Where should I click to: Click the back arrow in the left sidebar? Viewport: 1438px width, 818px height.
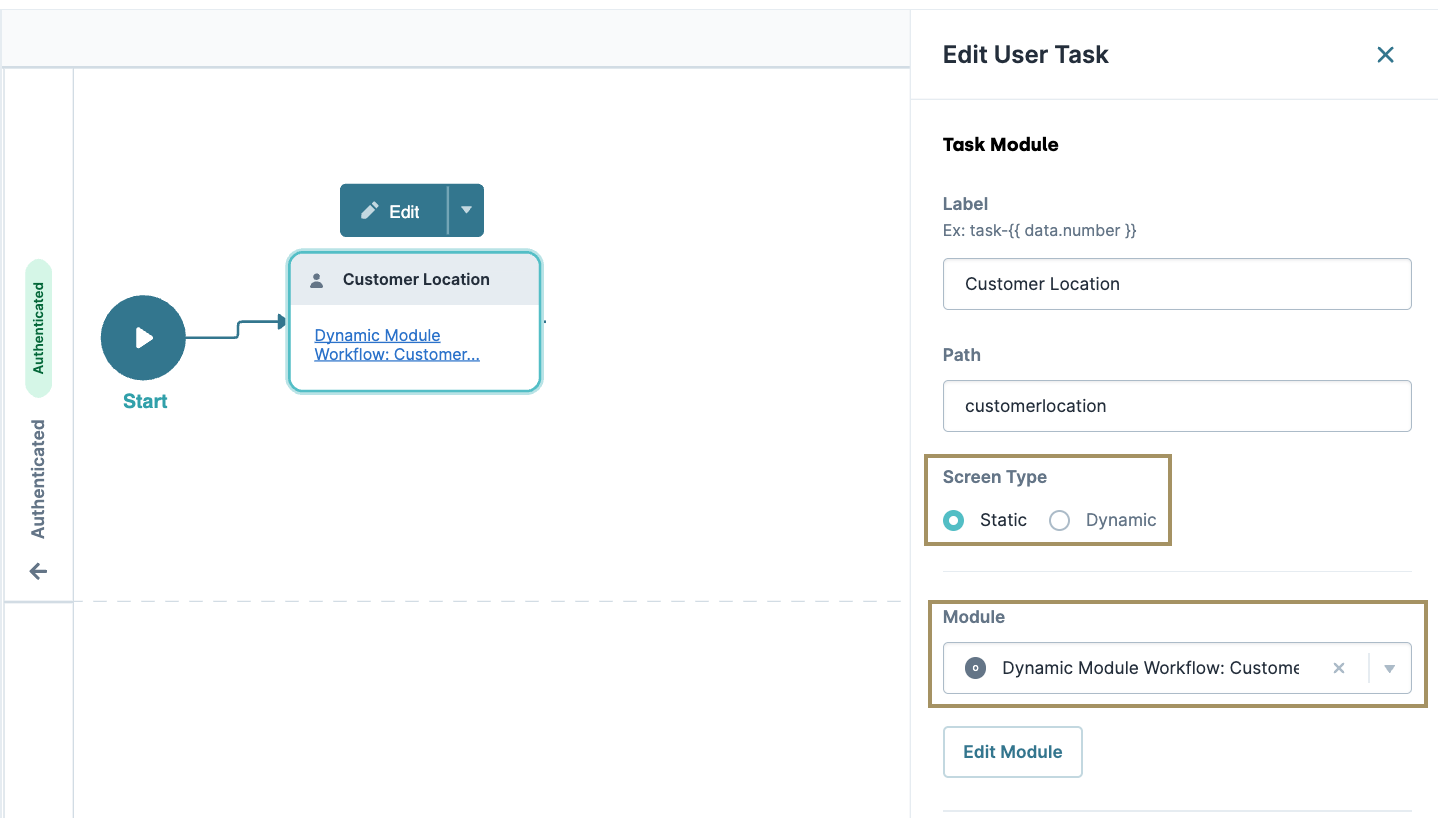point(38,571)
